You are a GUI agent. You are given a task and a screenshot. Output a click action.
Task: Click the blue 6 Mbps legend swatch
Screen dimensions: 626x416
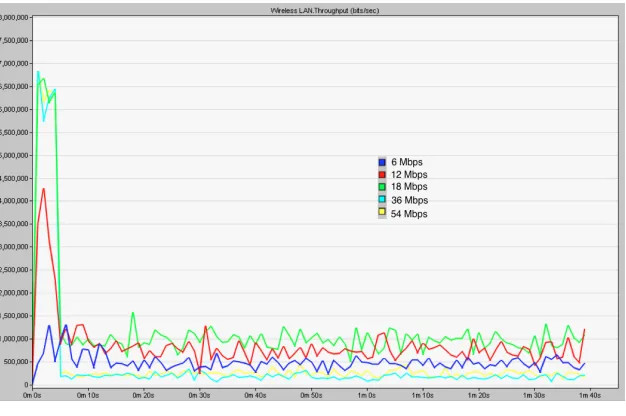point(382,162)
